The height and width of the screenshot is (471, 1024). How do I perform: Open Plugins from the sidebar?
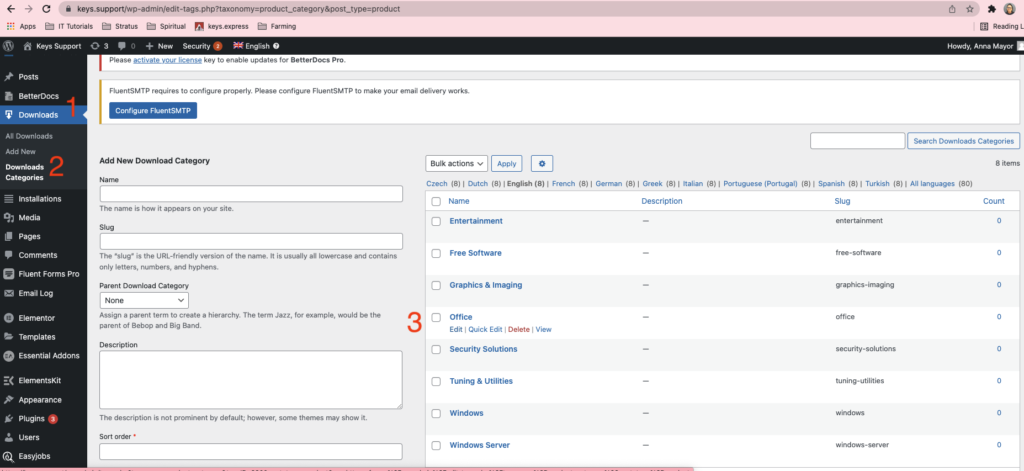pyautogui.click(x=32, y=418)
